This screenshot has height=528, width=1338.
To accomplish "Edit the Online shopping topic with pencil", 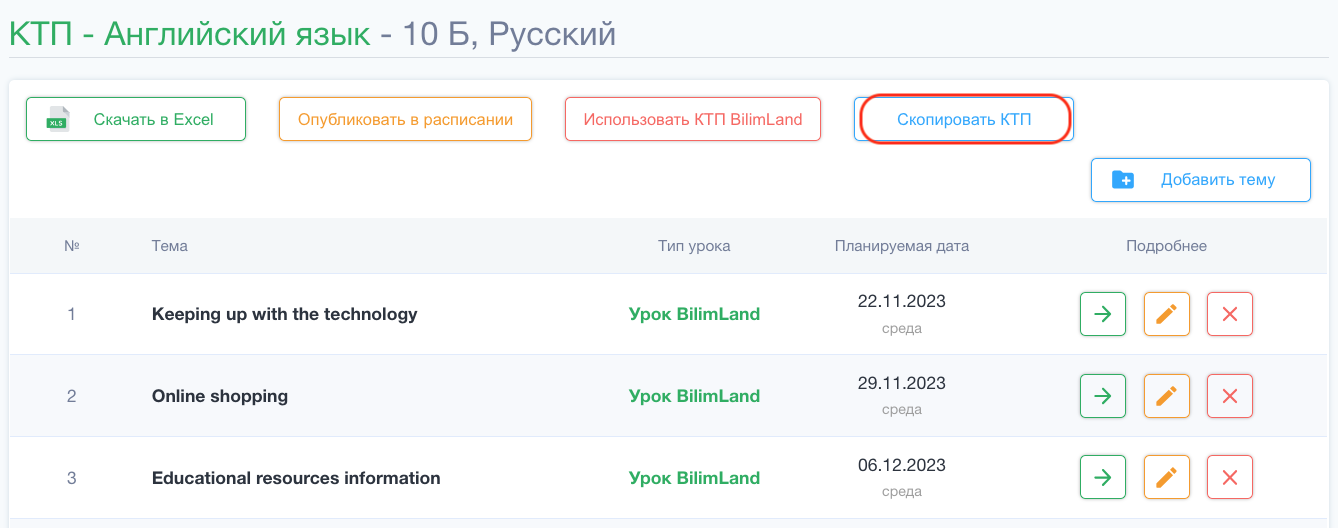I will [1166, 396].
